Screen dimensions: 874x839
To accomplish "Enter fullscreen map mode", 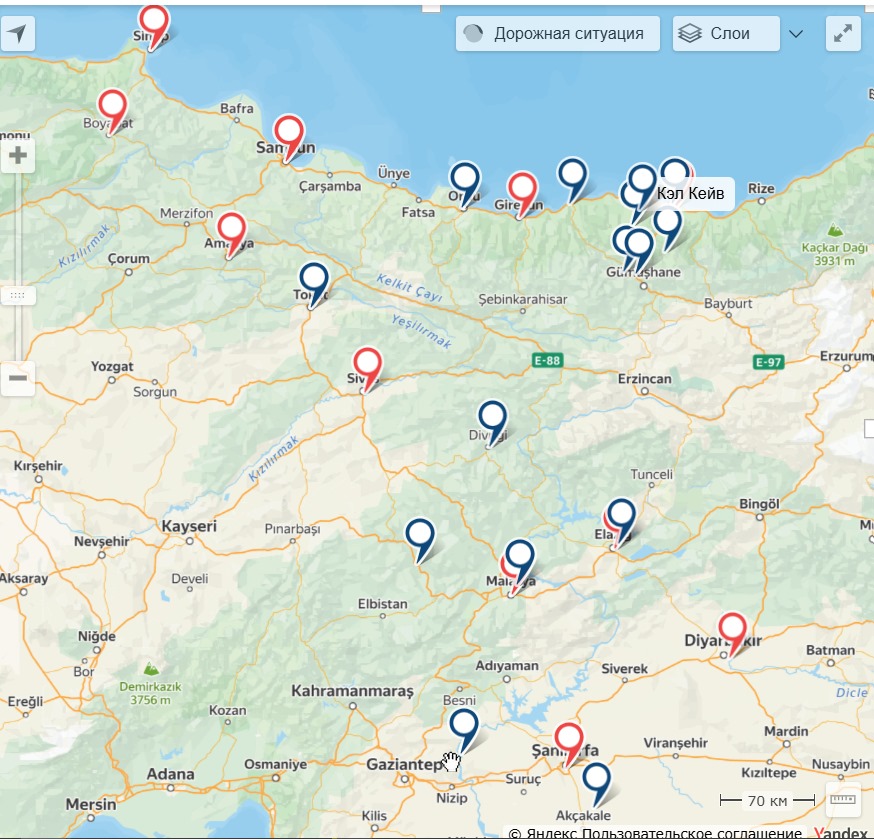I will point(843,34).
